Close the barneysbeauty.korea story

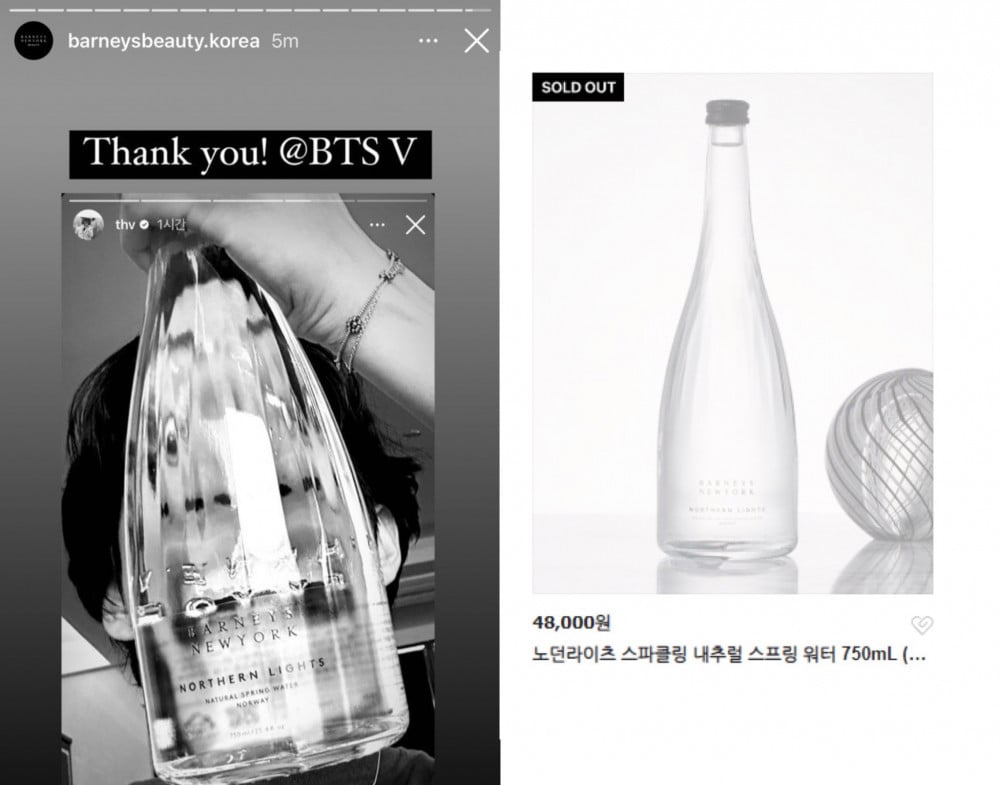click(476, 41)
